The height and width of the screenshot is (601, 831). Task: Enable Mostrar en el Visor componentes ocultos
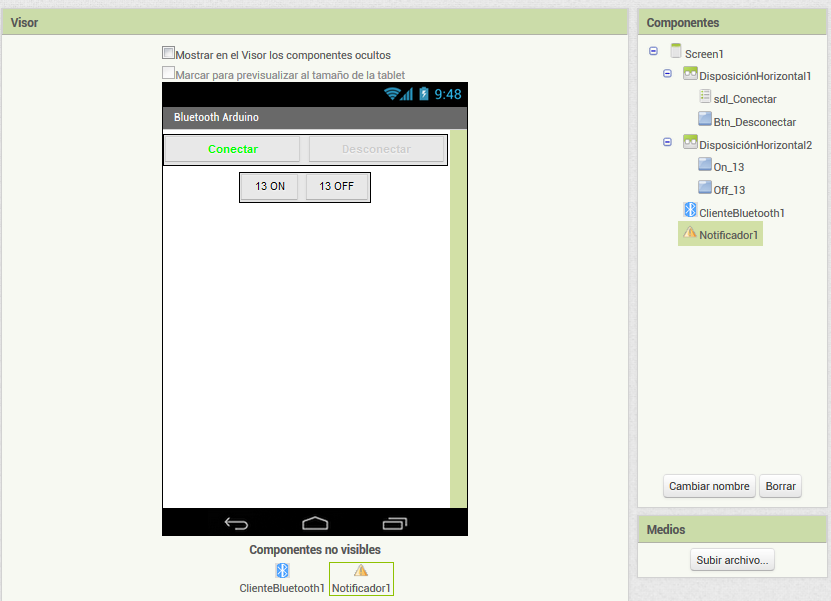pos(169,53)
